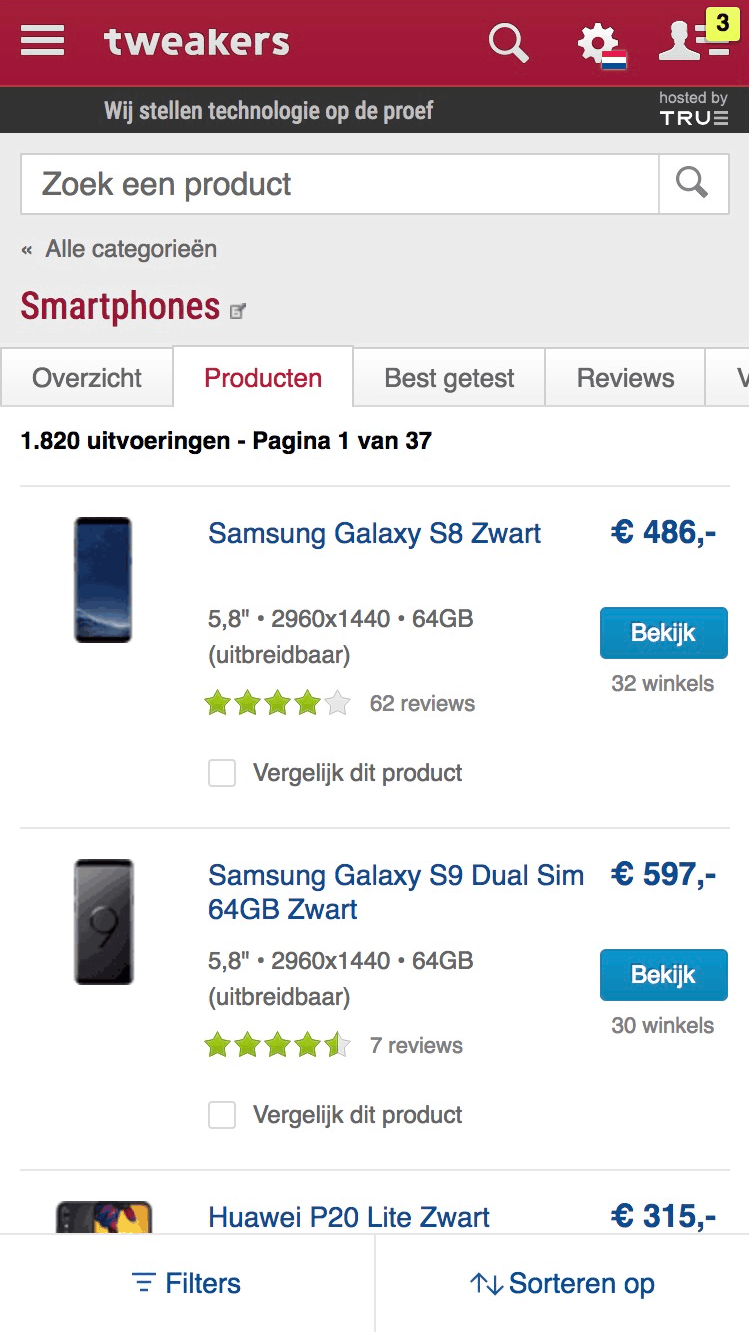
Task: Open the Sorteren op sorting options
Action: [562, 1283]
